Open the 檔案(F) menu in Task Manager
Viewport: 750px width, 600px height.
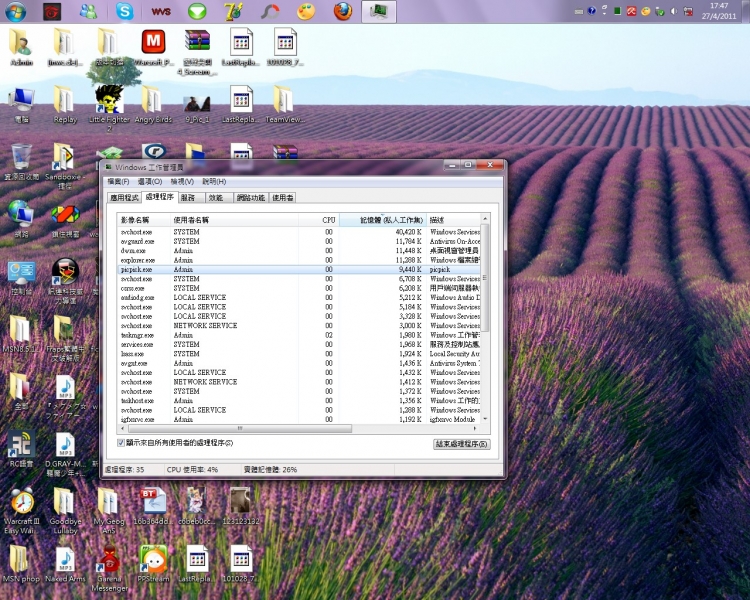118,182
